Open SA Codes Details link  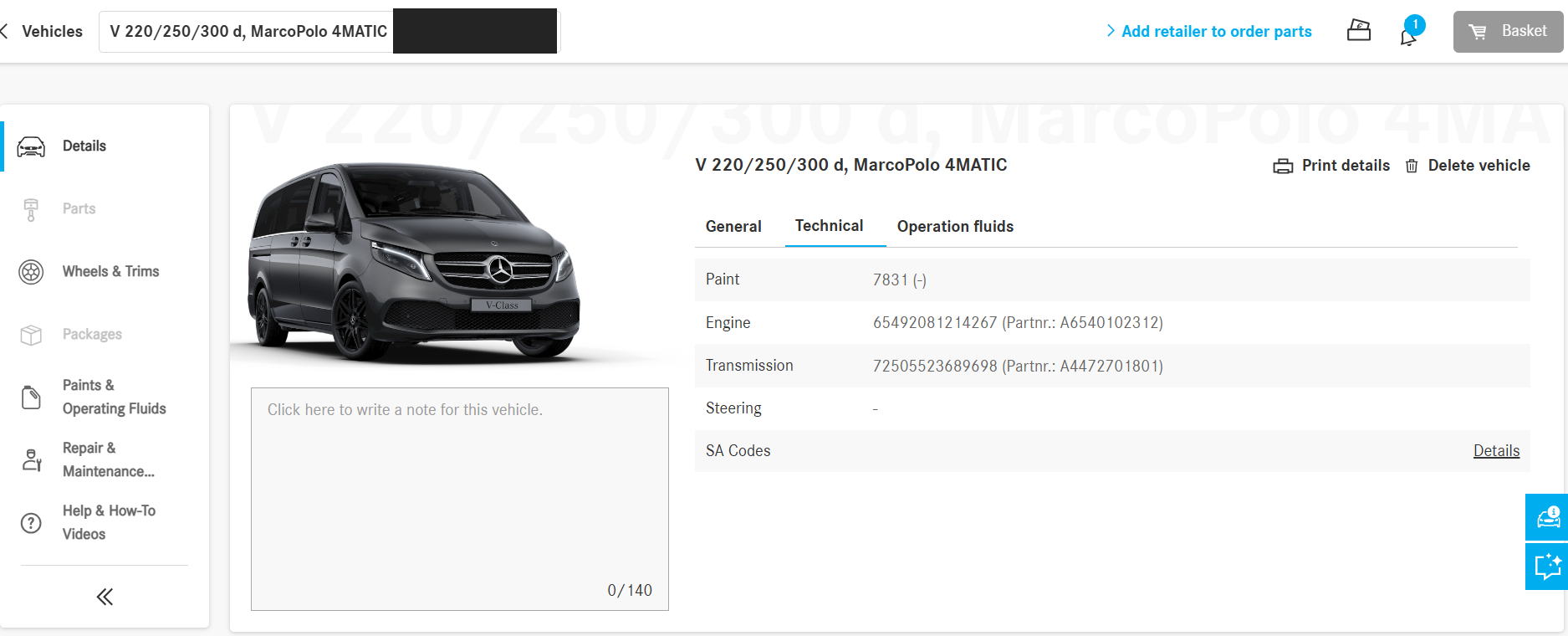1496,451
